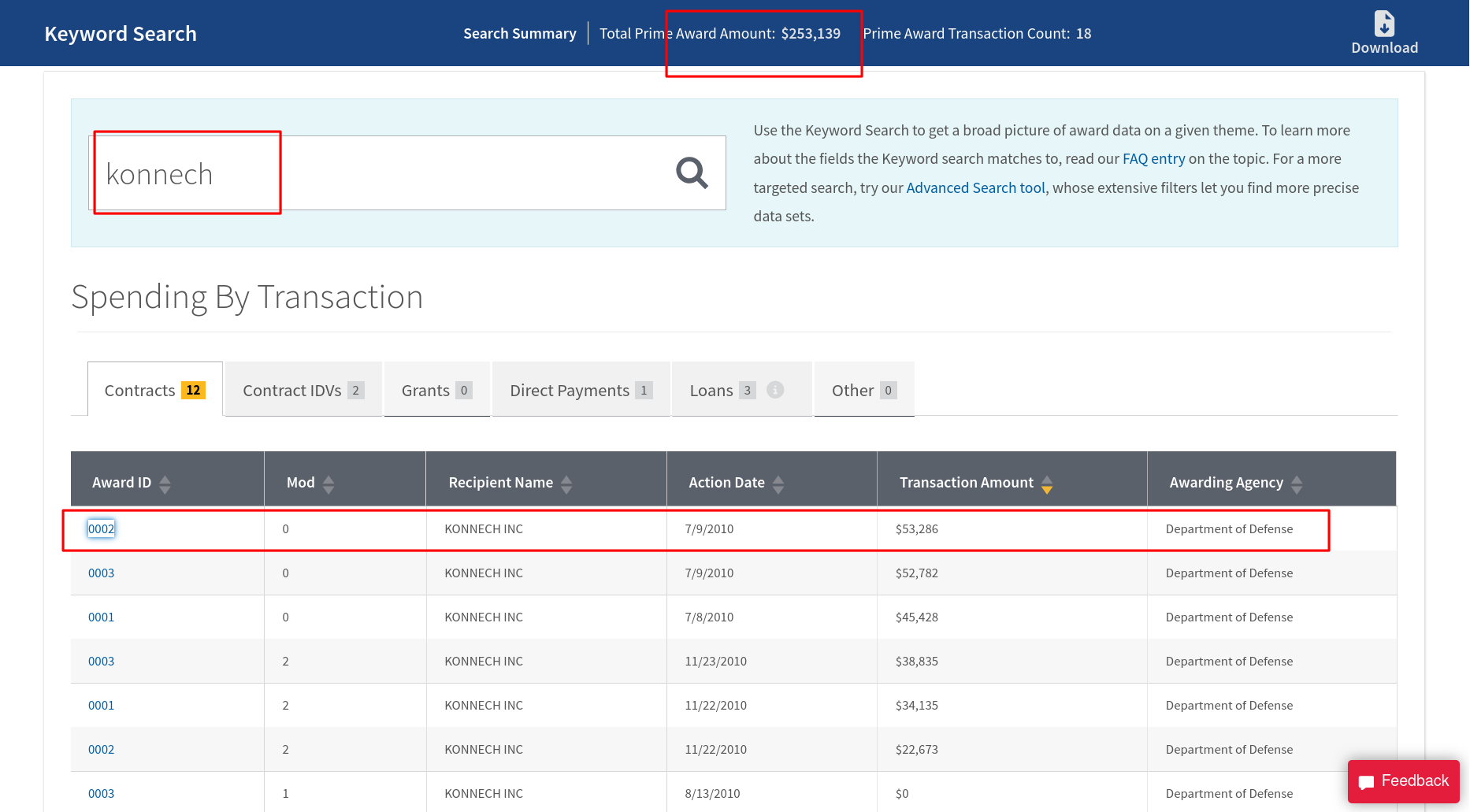This screenshot has width=1470, height=812.
Task: Sort by Action Date column arrows
Action: 778,484
